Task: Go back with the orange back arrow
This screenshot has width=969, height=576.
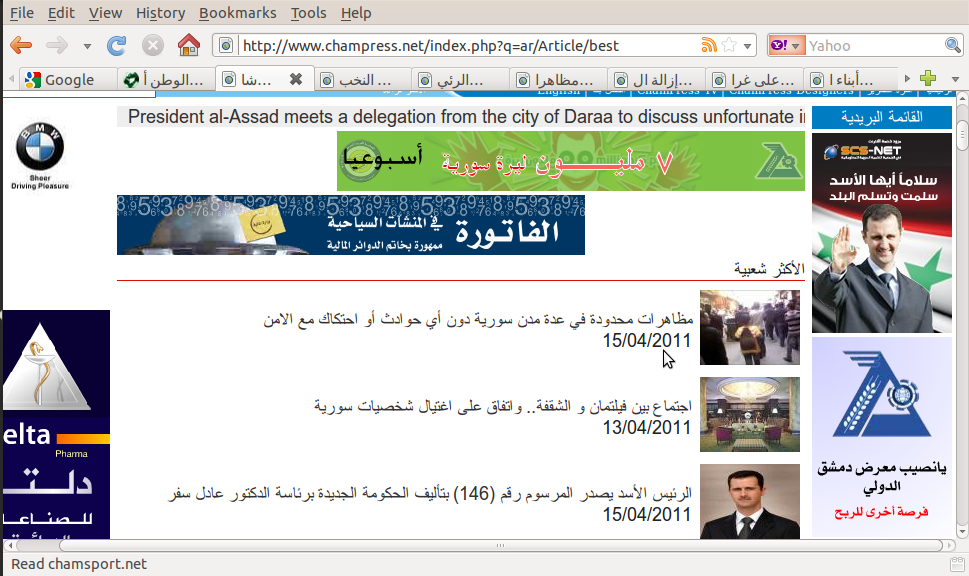Action: pyautogui.click(x=21, y=45)
